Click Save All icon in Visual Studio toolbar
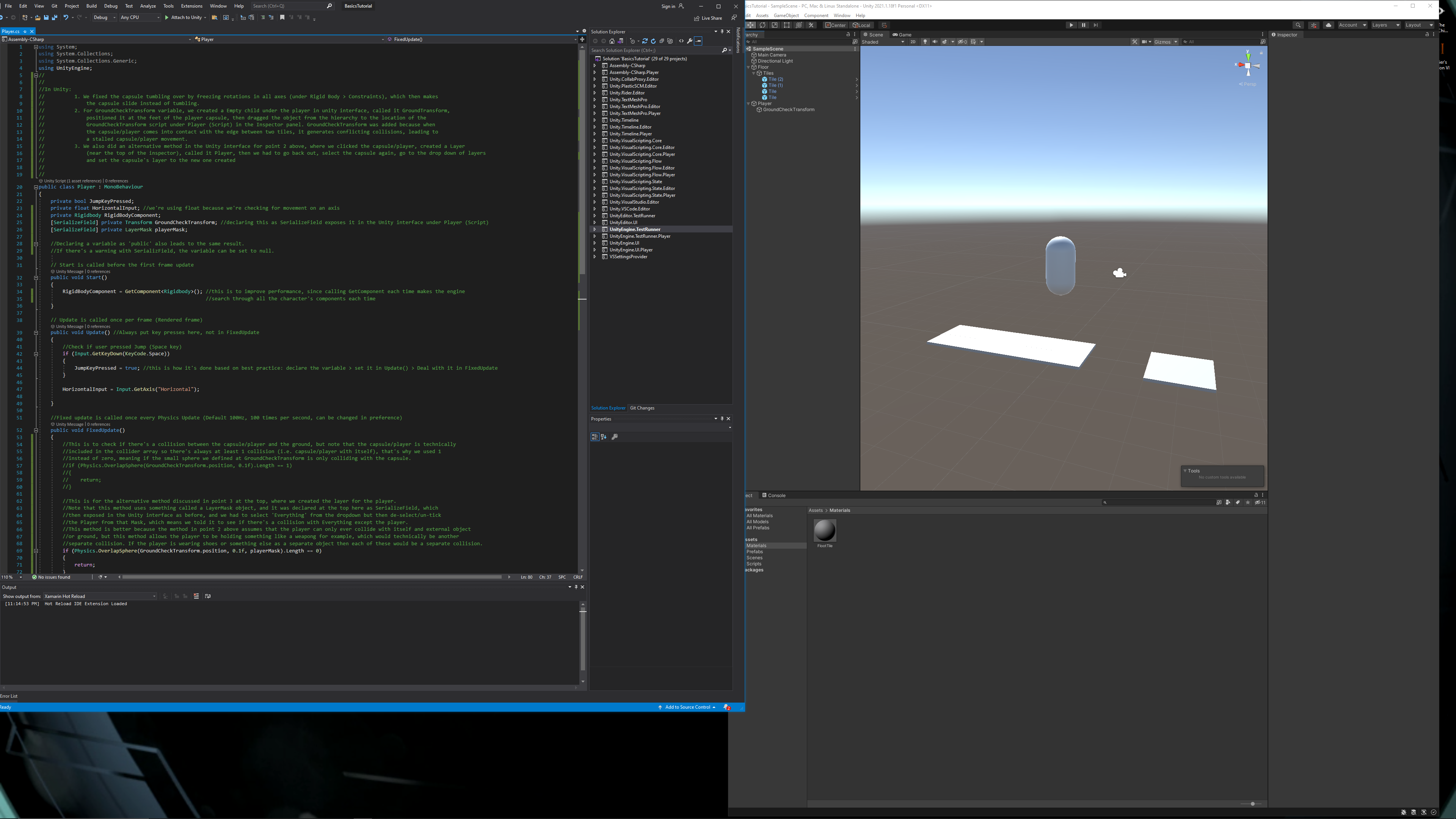This screenshot has height=819, width=1456. pos(55,17)
